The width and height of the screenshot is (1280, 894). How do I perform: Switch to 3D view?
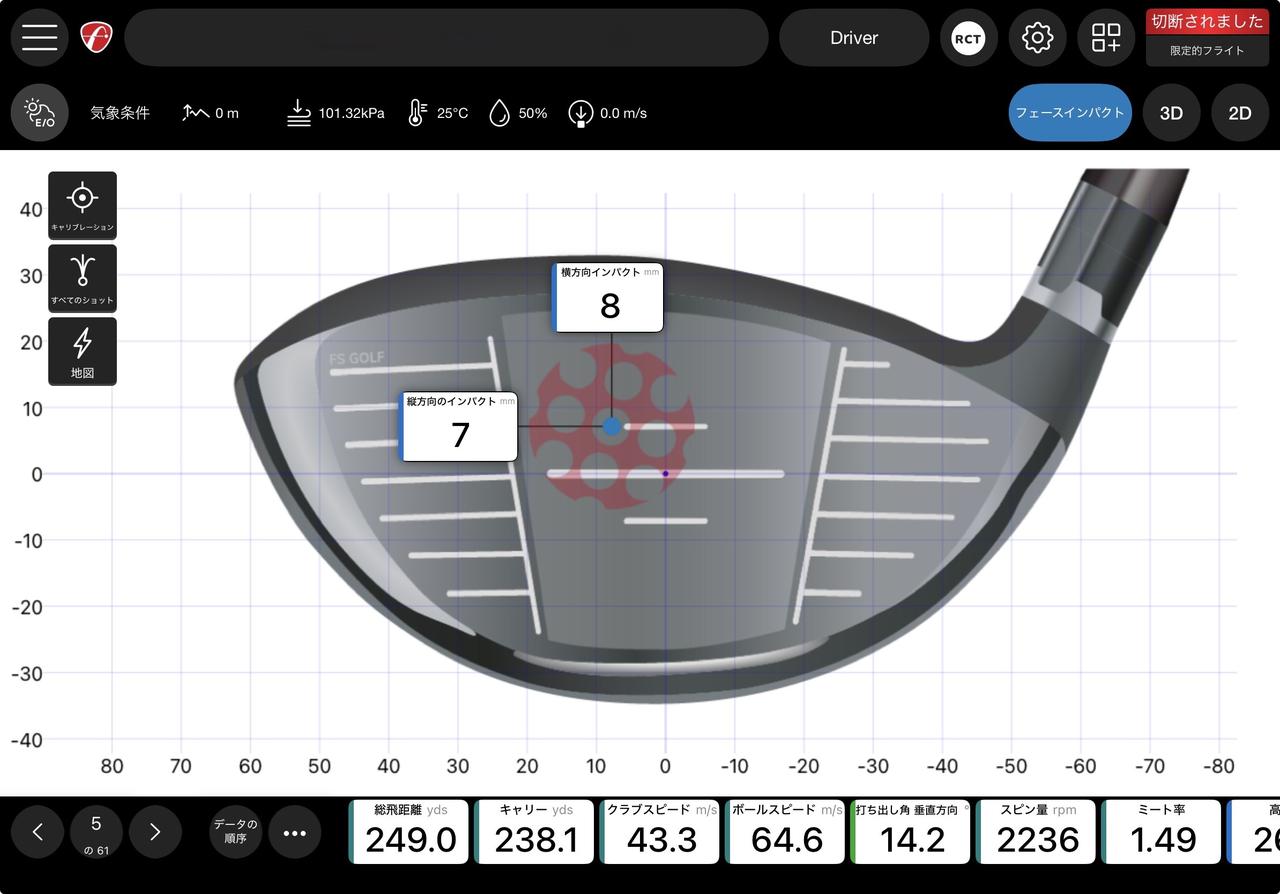pyautogui.click(x=1171, y=113)
